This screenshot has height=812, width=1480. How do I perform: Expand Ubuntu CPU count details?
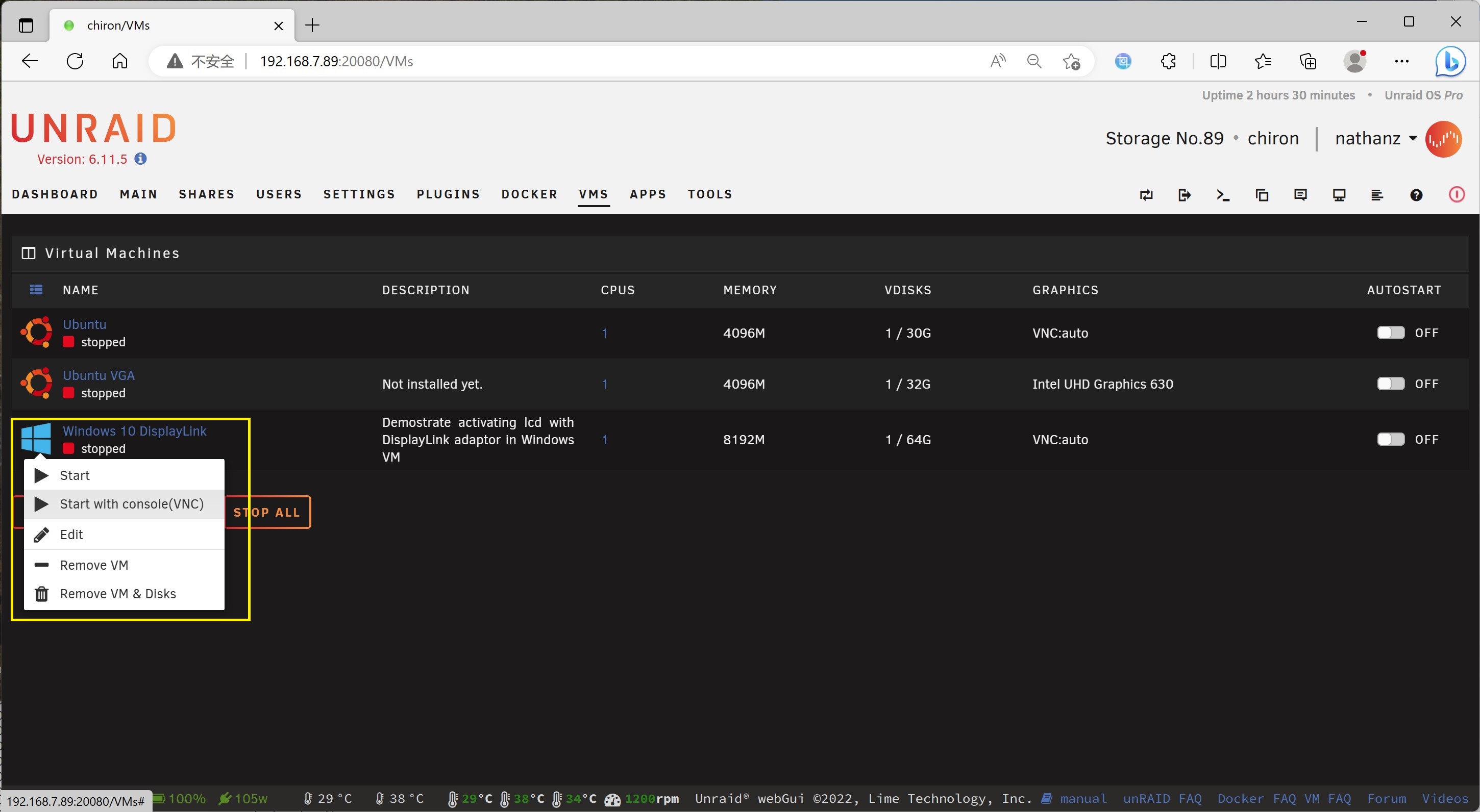click(604, 333)
